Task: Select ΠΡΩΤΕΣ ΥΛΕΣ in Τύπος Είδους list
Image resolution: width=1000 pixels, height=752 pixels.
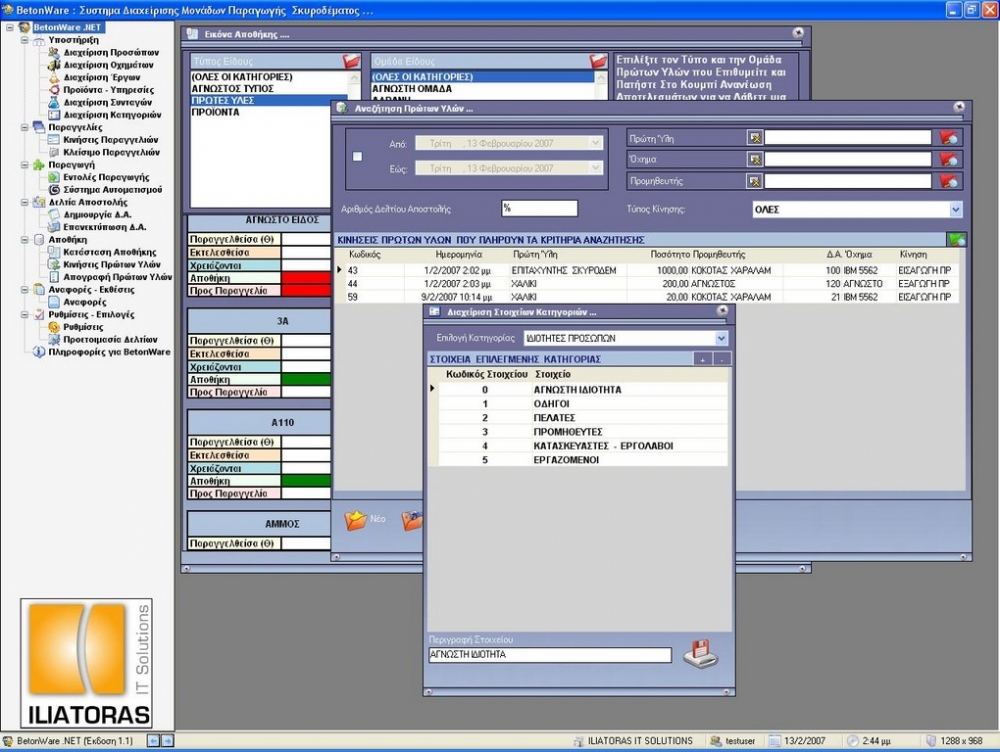Action: click(x=268, y=100)
